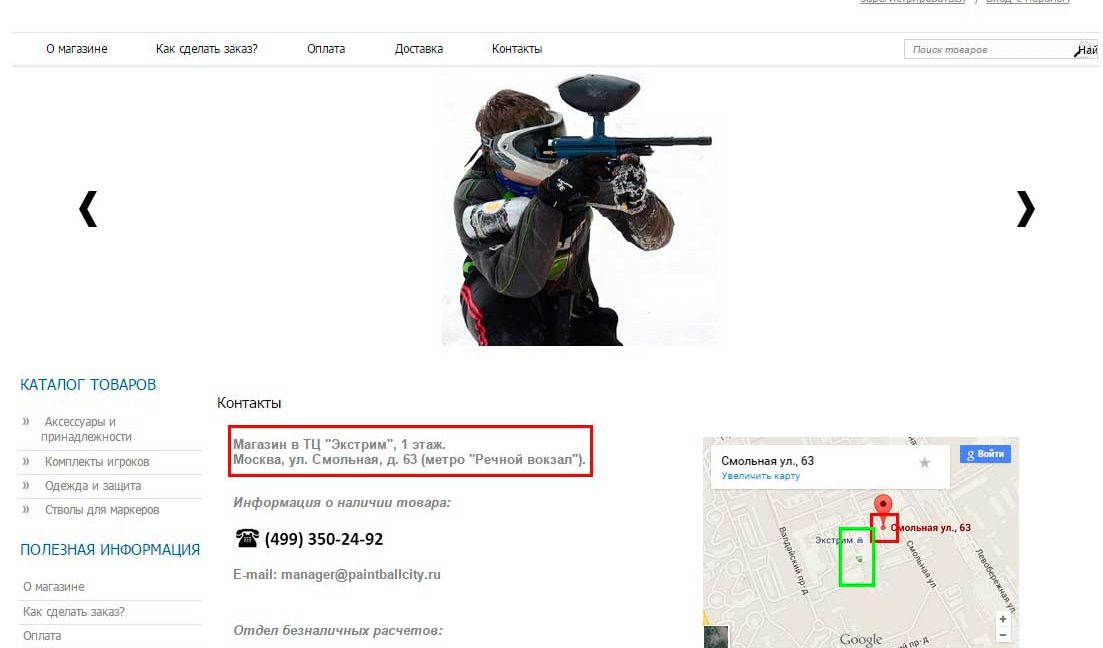
Task: Click the Валдайский пр-д street label on the map
Action: [792, 560]
